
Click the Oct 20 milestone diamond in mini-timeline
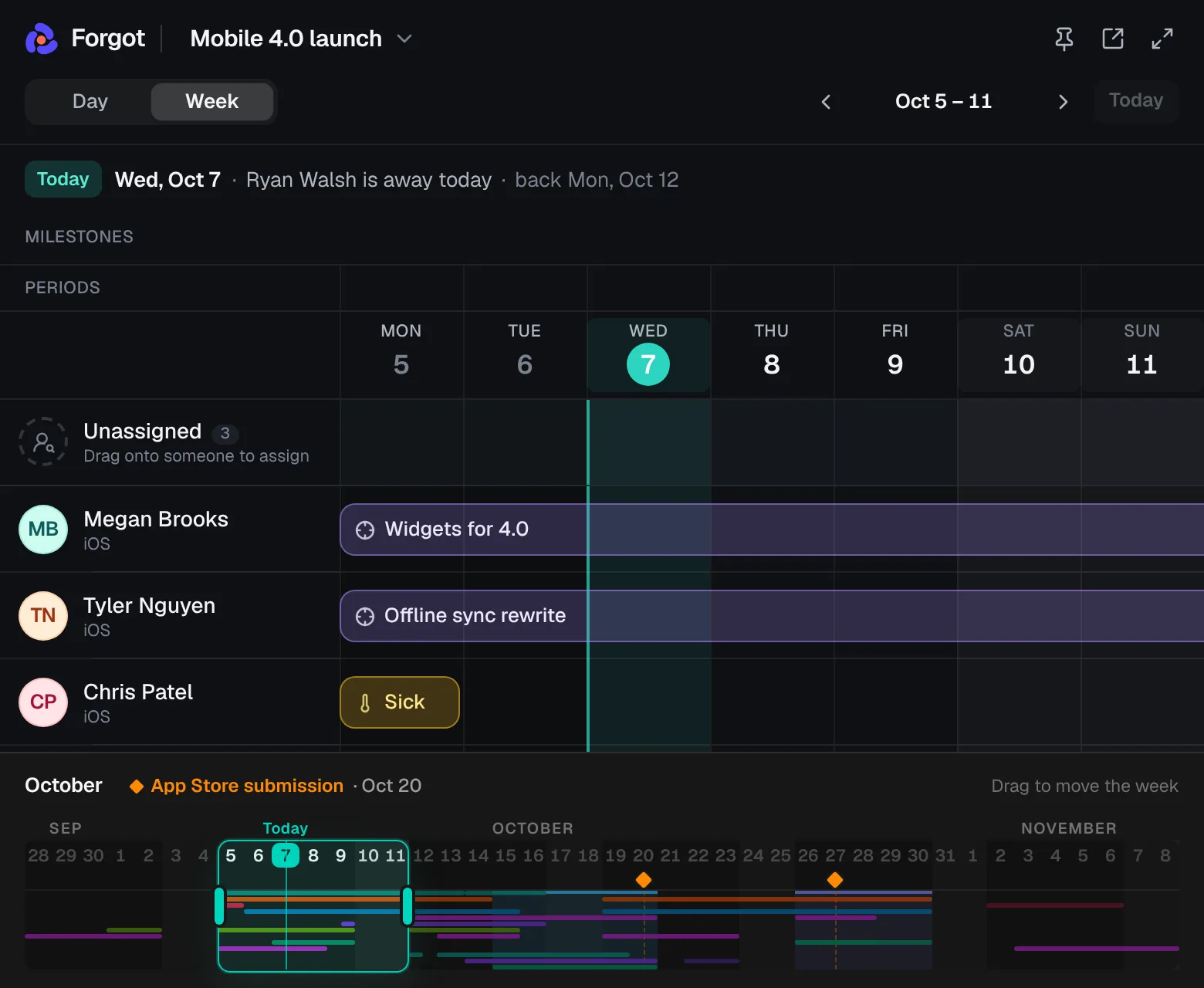[644, 880]
